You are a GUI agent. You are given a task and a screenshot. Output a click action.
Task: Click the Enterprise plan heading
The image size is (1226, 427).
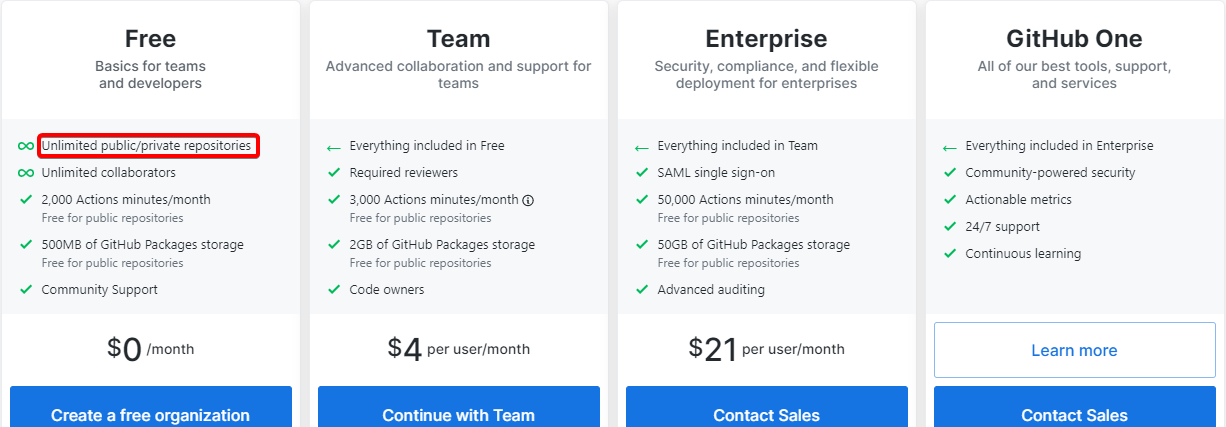pyautogui.click(x=767, y=39)
